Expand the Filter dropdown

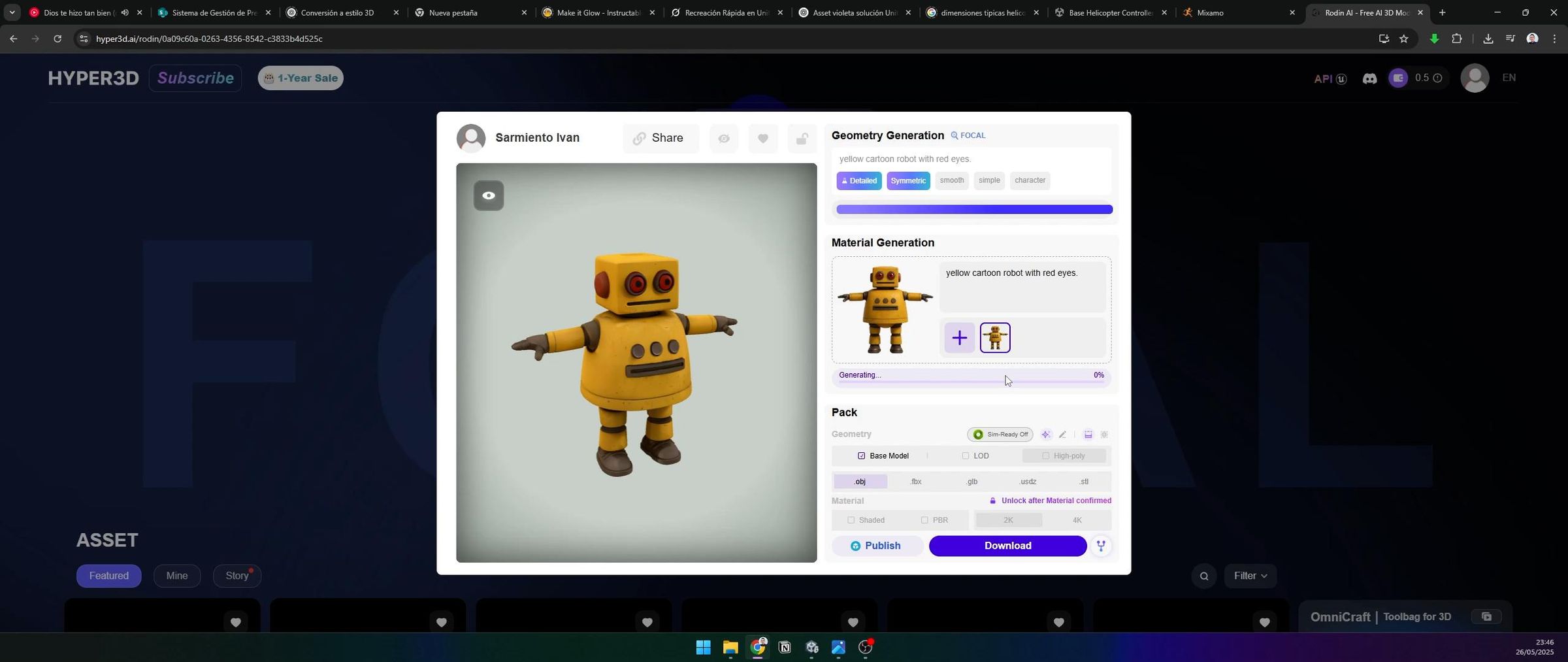tap(1250, 576)
